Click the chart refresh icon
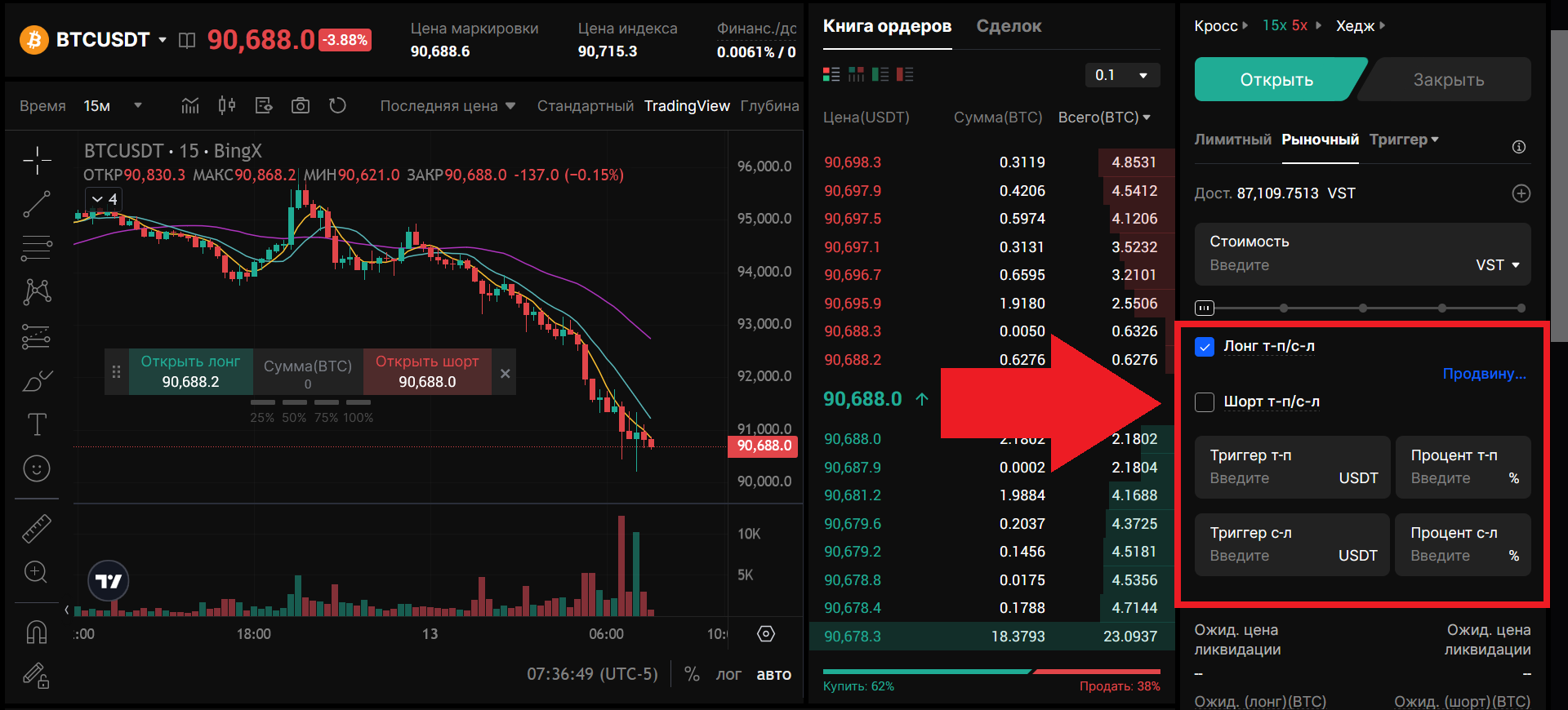Viewport: 1568px width, 710px height. (x=337, y=106)
